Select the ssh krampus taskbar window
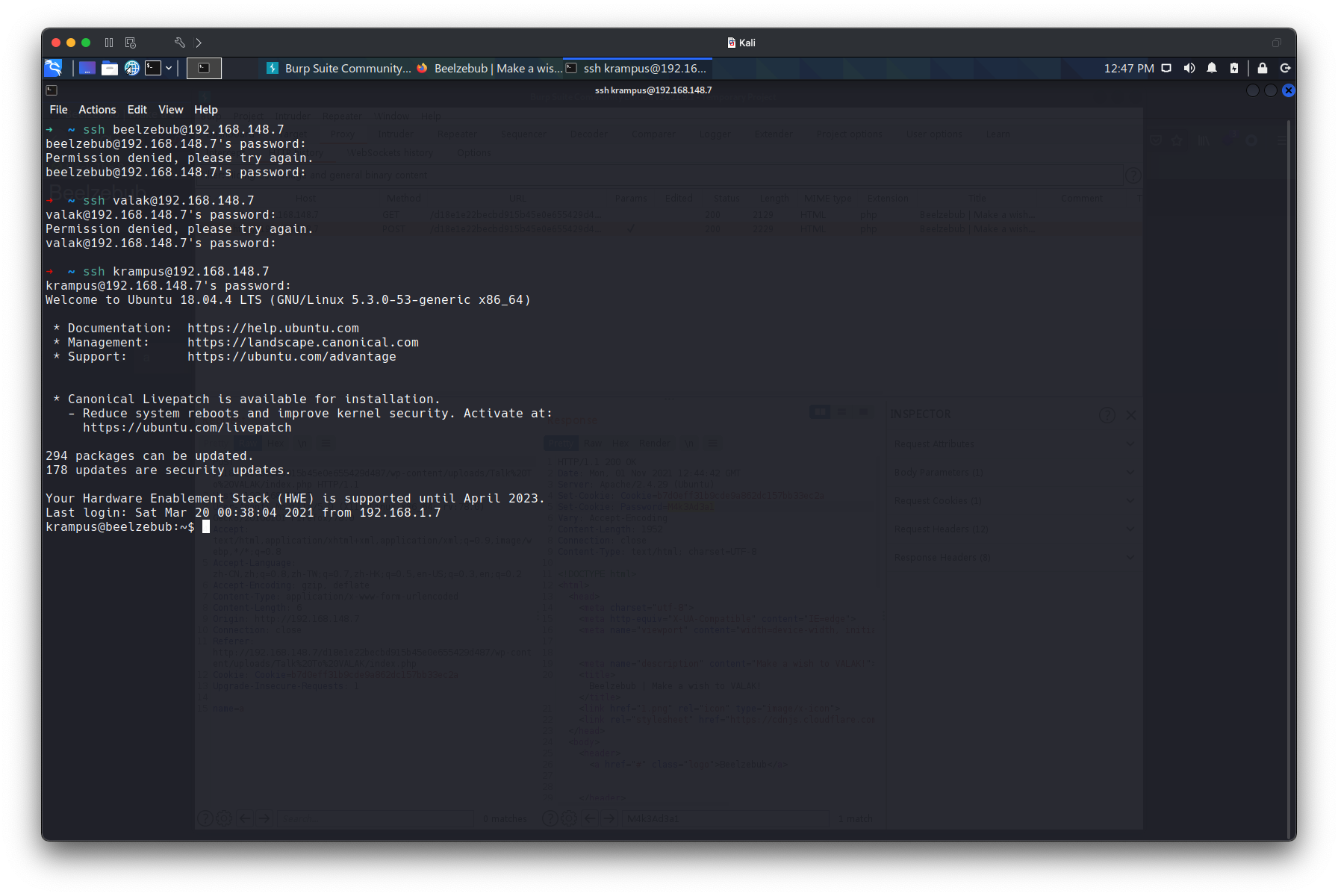The width and height of the screenshot is (1338, 896). [638, 68]
